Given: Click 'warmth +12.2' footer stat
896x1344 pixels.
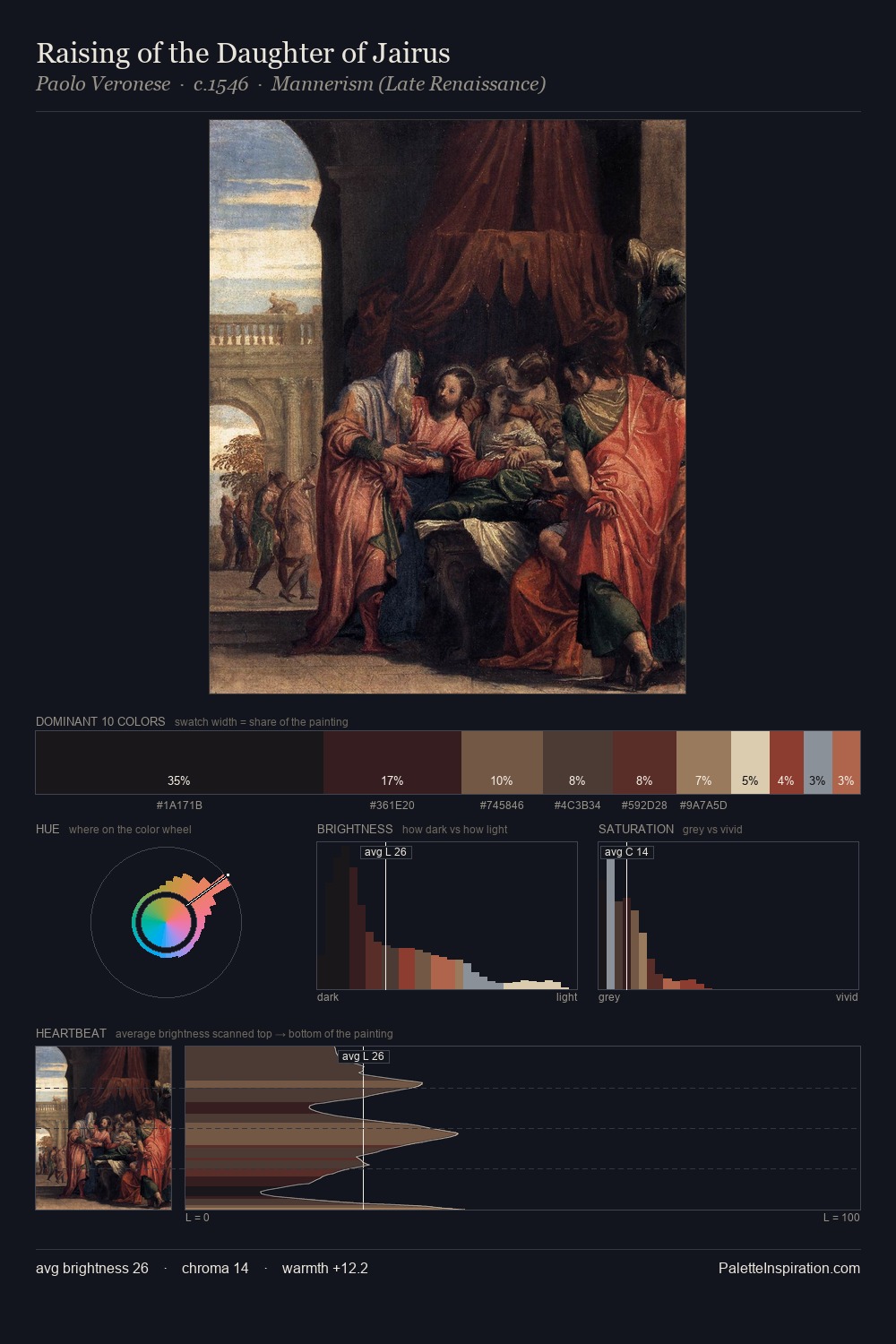Looking at the screenshot, I should point(325,1268).
